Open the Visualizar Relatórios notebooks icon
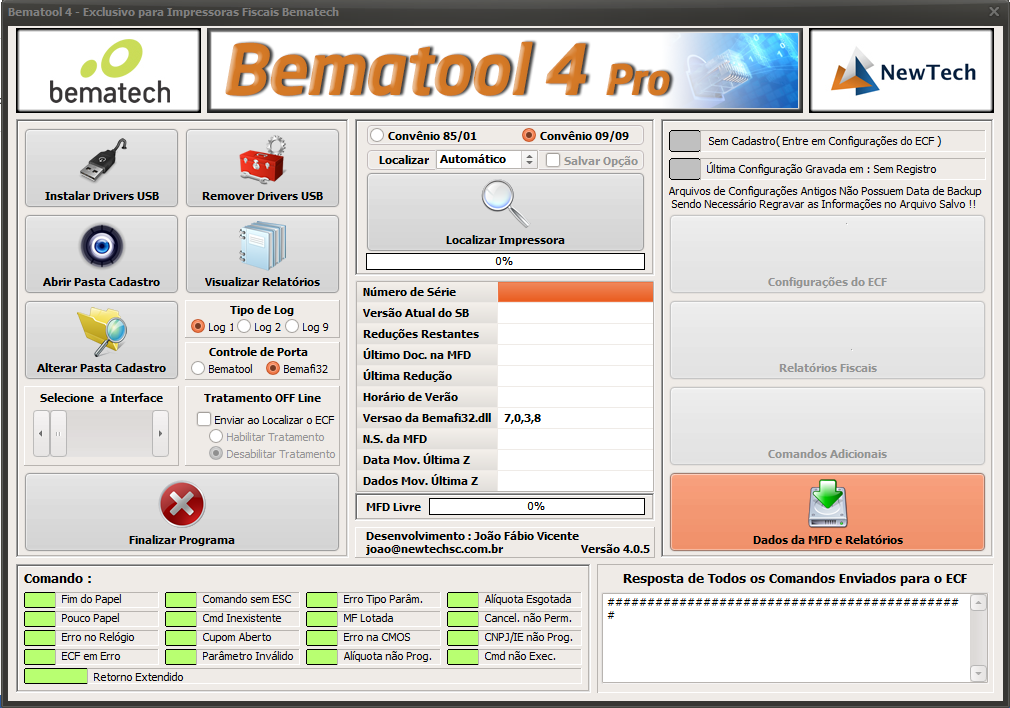 click(263, 245)
